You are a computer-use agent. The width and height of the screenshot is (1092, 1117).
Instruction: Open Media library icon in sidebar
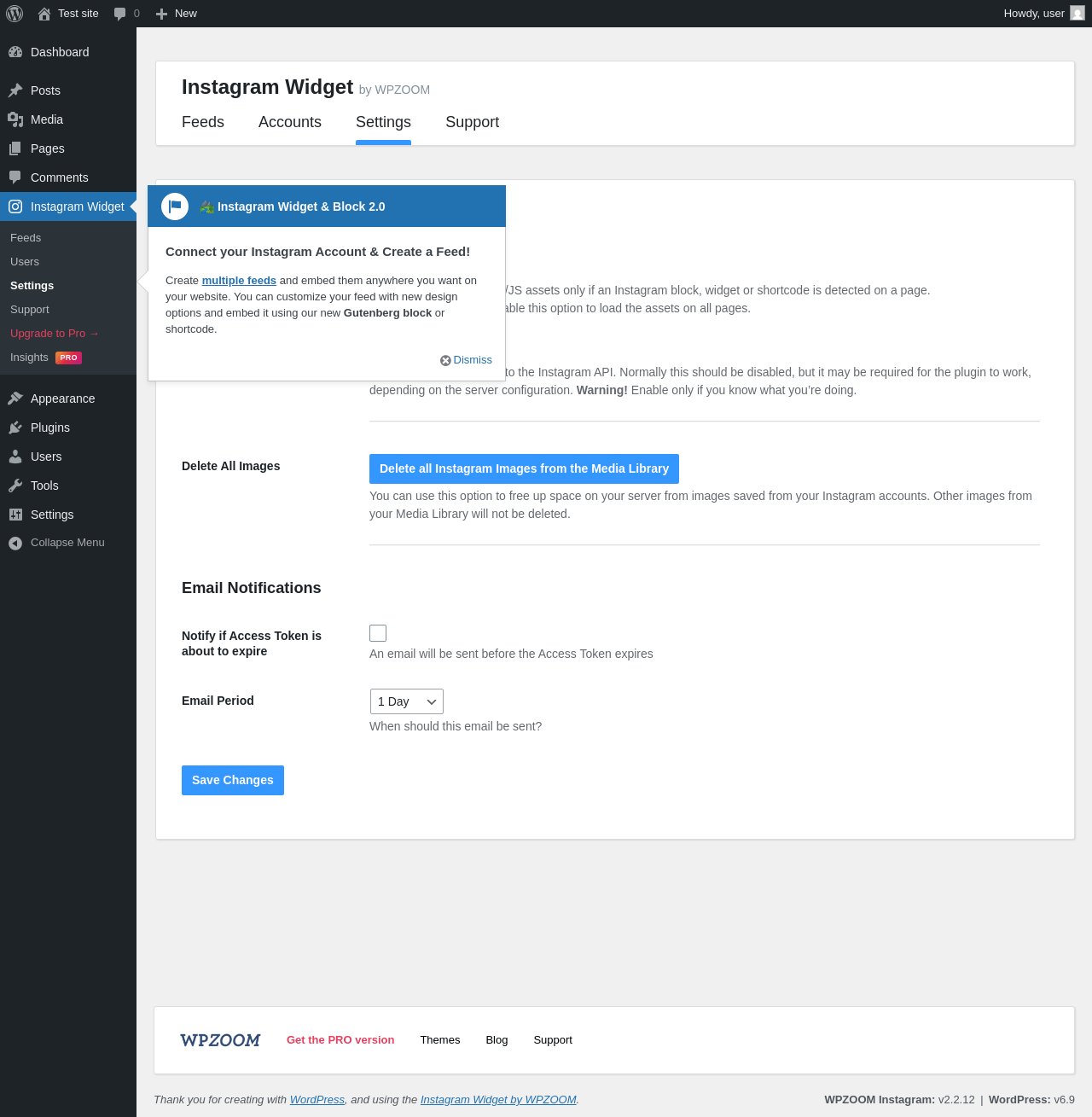tap(15, 119)
